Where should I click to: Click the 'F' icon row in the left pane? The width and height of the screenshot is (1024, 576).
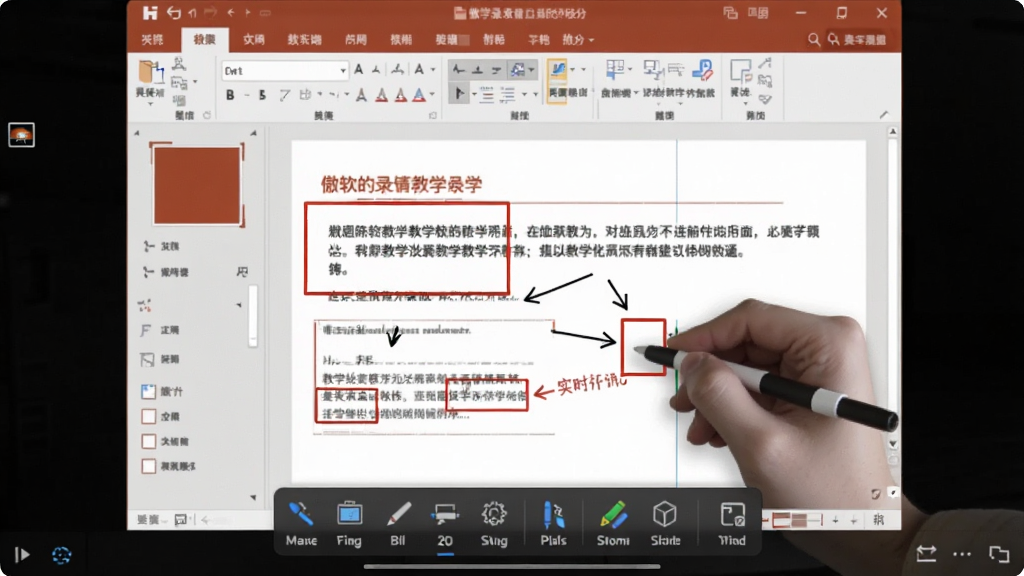pyautogui.click(x=161, y=330)
